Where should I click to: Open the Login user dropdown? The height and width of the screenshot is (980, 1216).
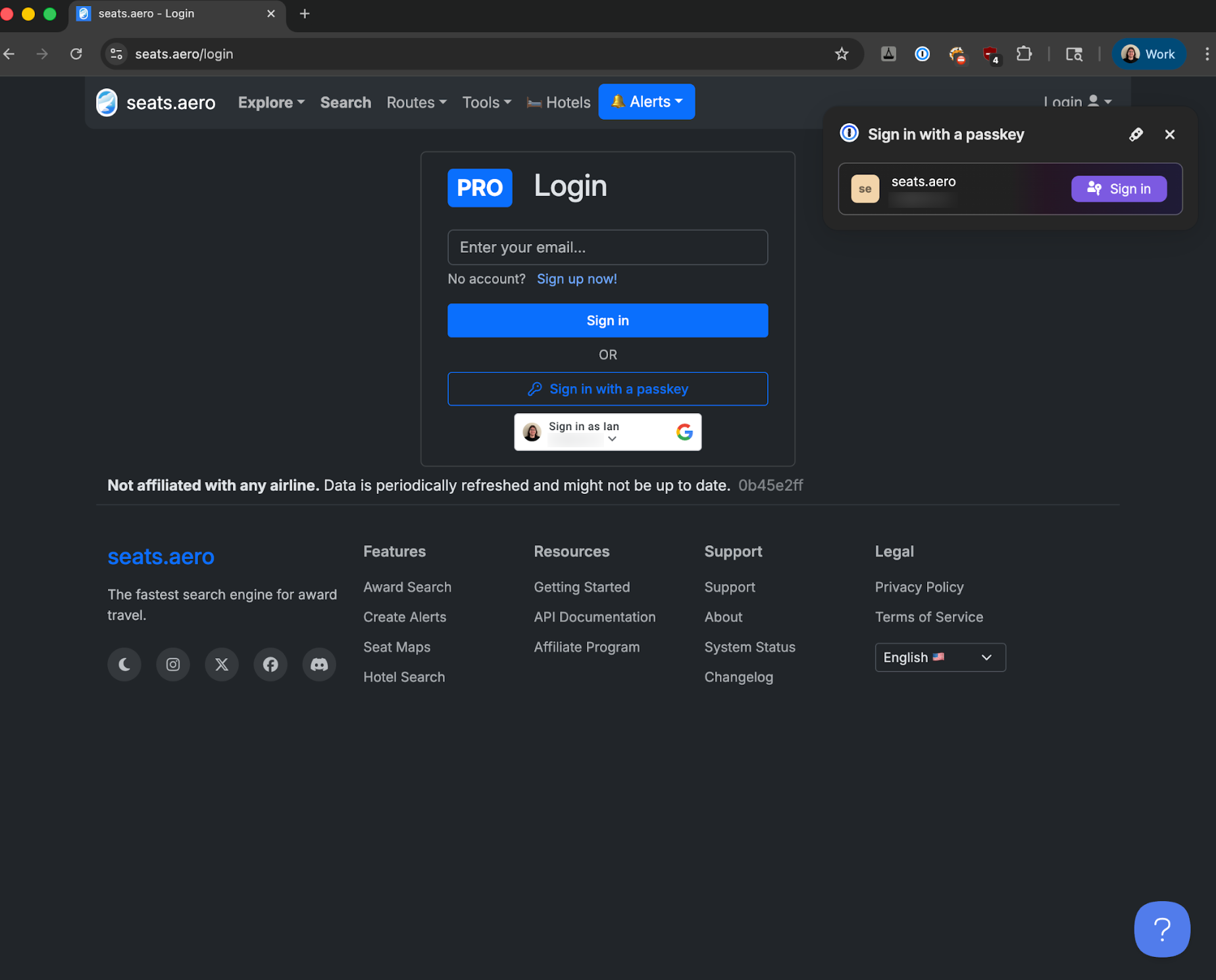pyautogui.click(x=1077, y=102)
